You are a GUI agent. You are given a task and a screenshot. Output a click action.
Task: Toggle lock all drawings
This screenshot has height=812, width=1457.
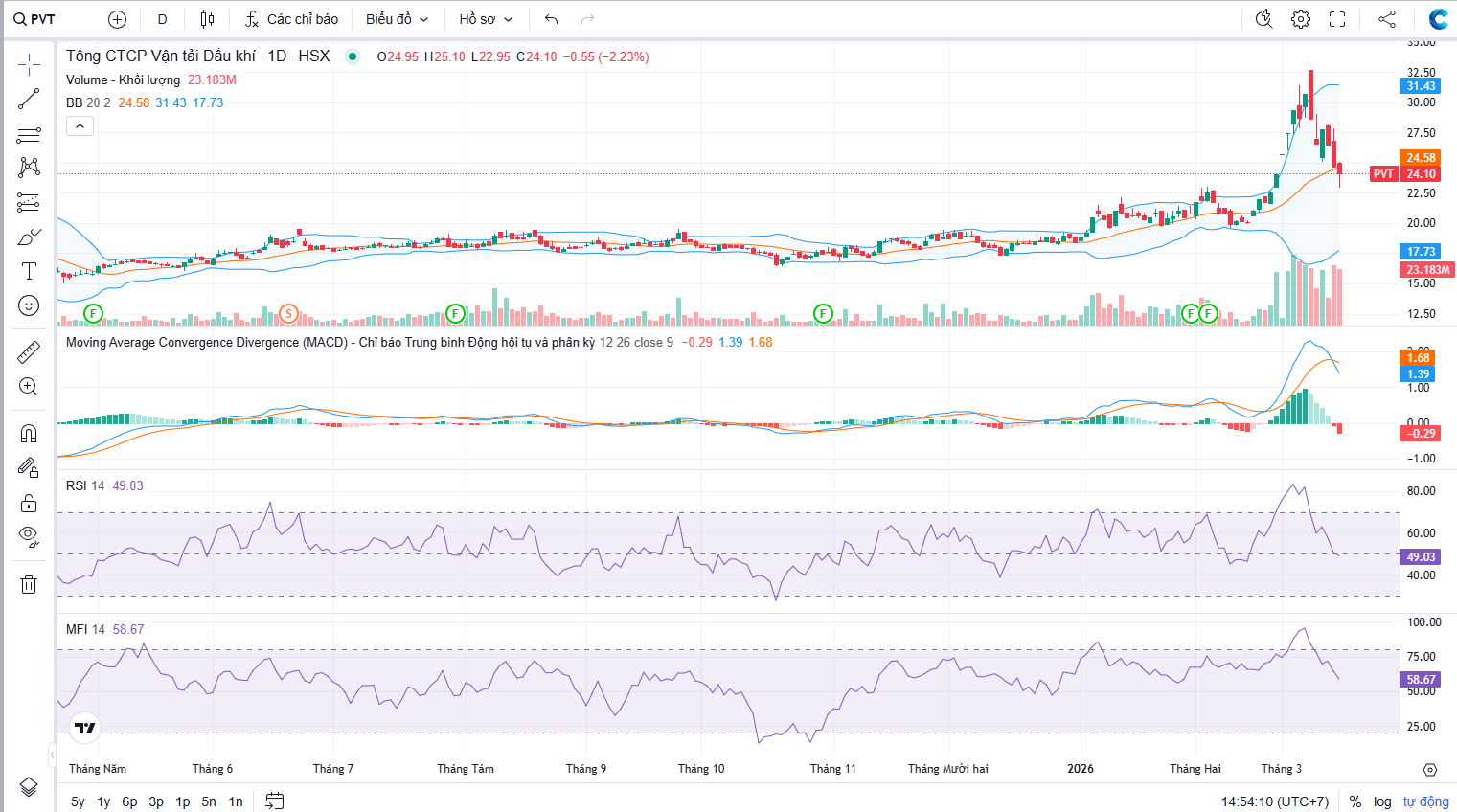coord(29,503)
